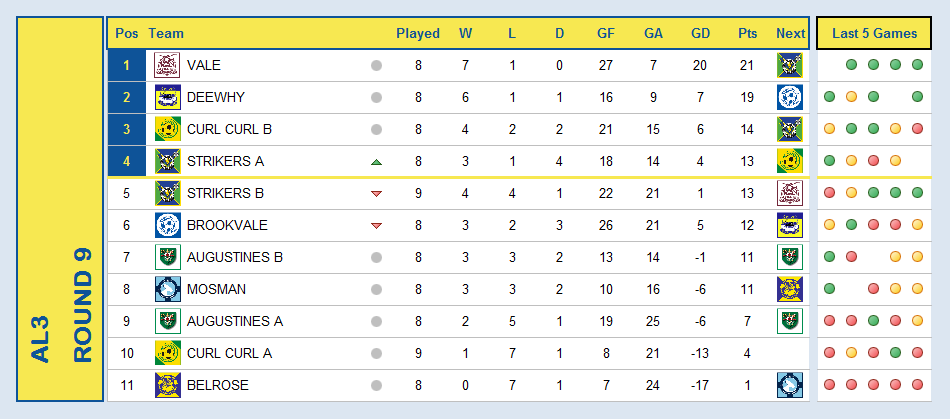This screenshot has height=419, width=950.
Task: Click BELROSE's latest red result dot
Action: [x=917, y=384]
